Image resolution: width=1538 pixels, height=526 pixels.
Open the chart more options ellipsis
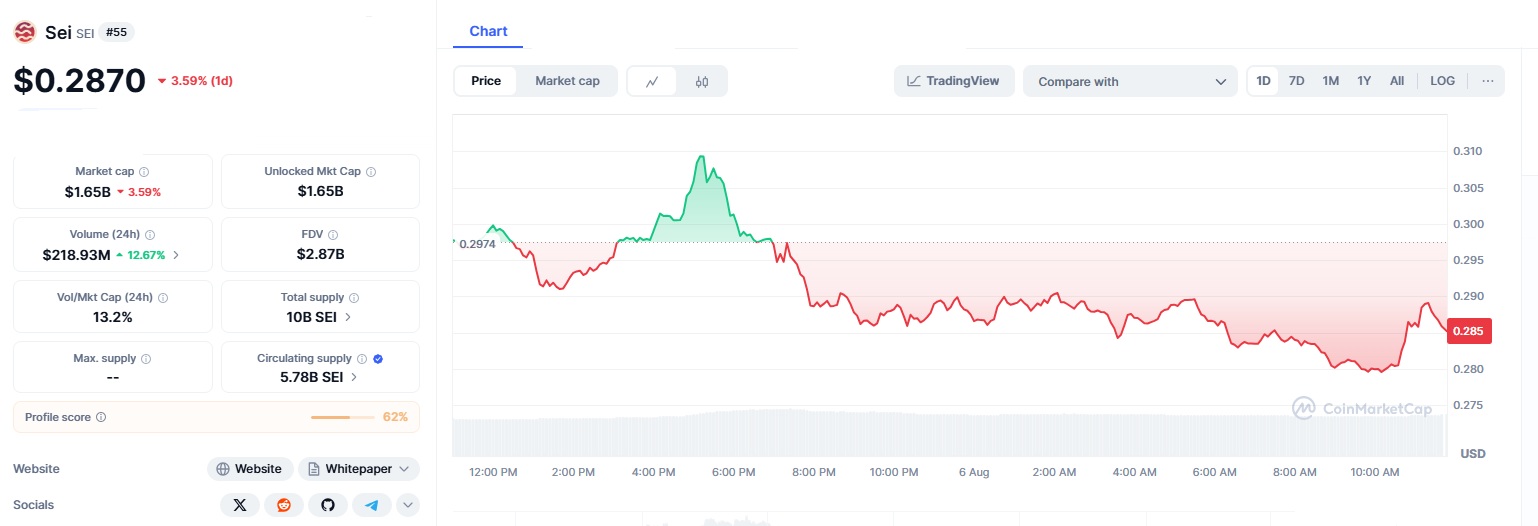(1488, 81)
